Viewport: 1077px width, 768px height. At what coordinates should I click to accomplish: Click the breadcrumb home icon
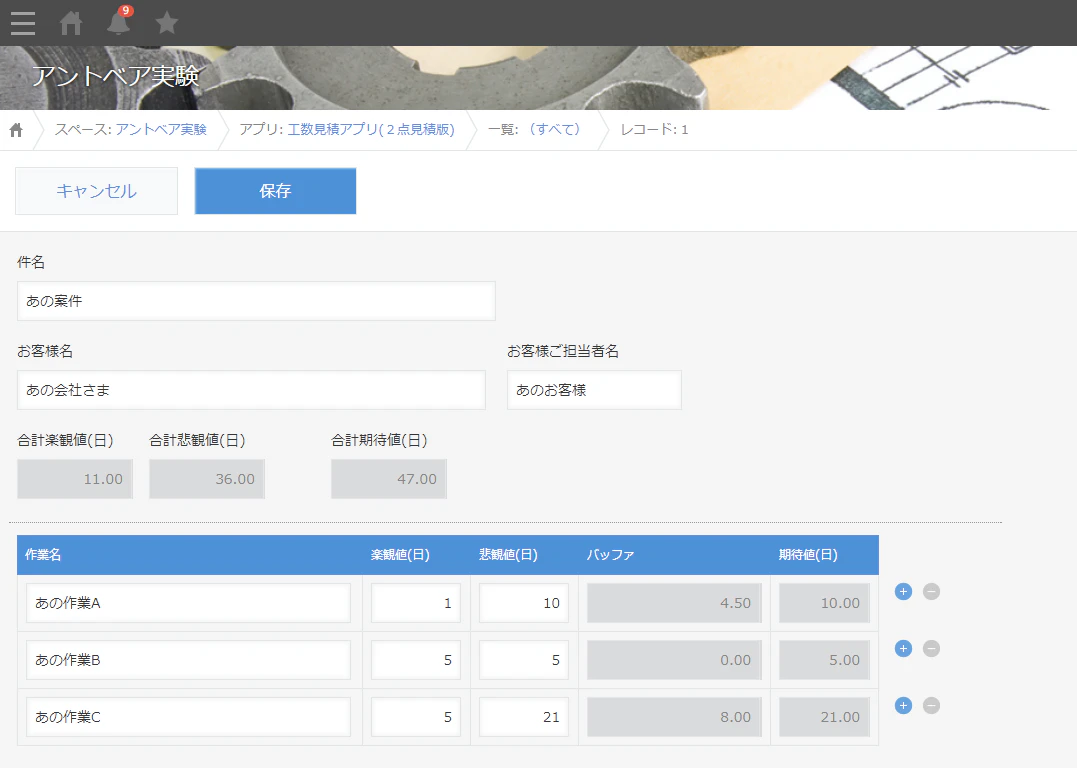(x=16, y=130)
